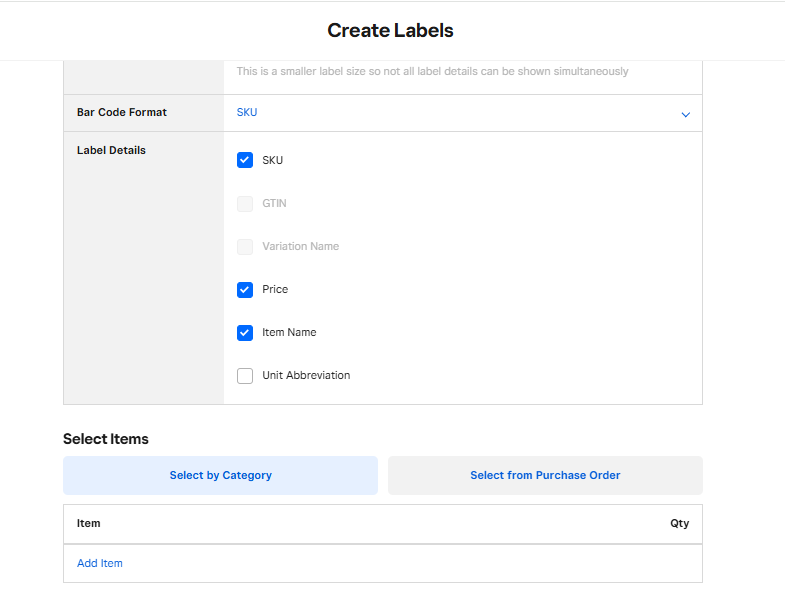The image size is (785, 599).
Task: Click the Select Items section heading
Action: [106, 439]
